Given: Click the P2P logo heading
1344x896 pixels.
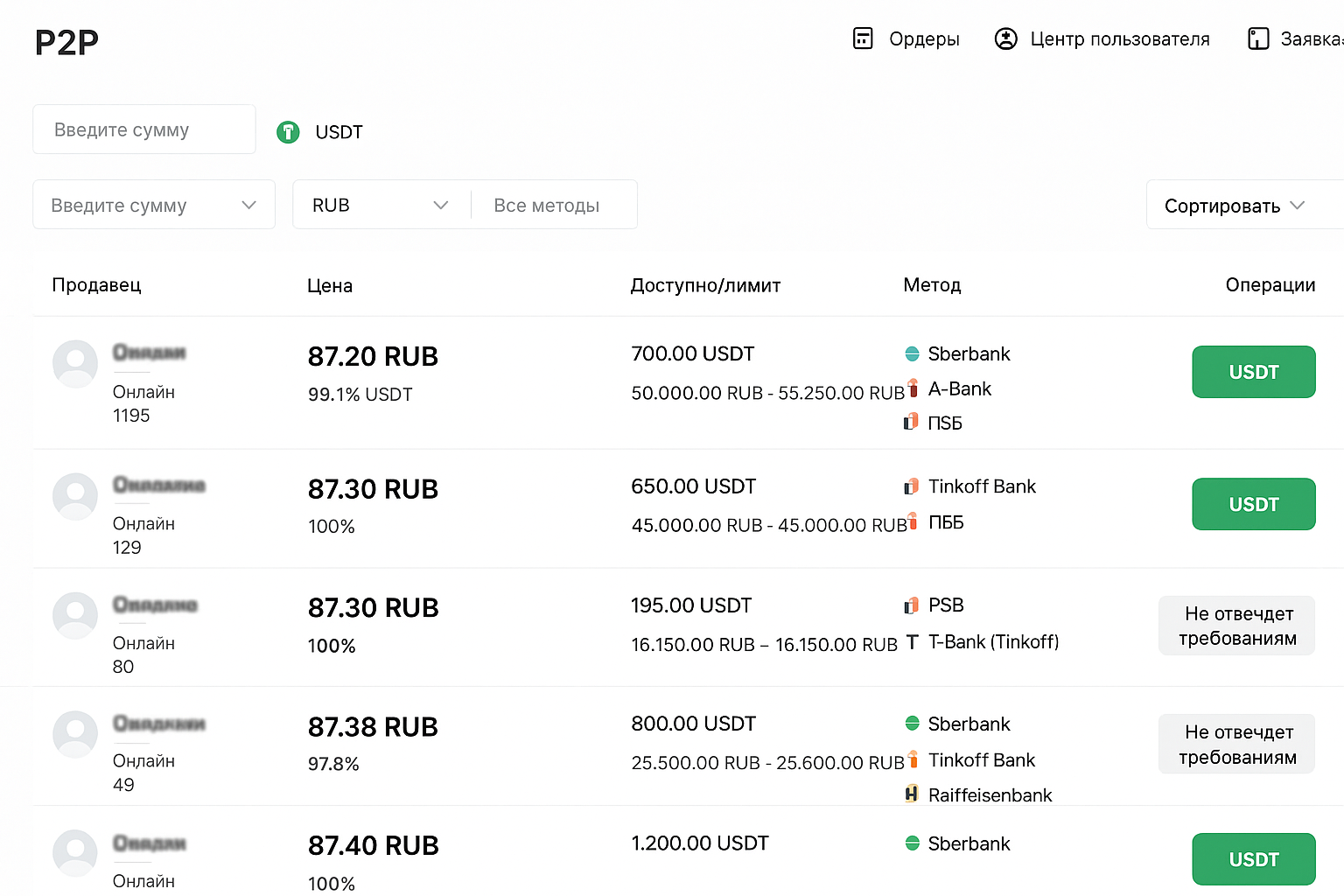Looking at the screenshot, I should (66, 42).
